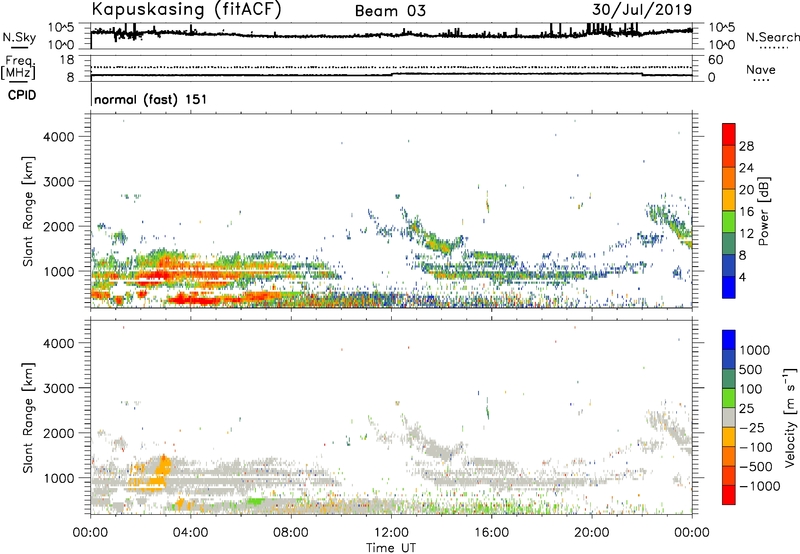Pick the red top segment of the power colorbar
This screenshot has height=554, width=800.
click(x=729, y=135)
